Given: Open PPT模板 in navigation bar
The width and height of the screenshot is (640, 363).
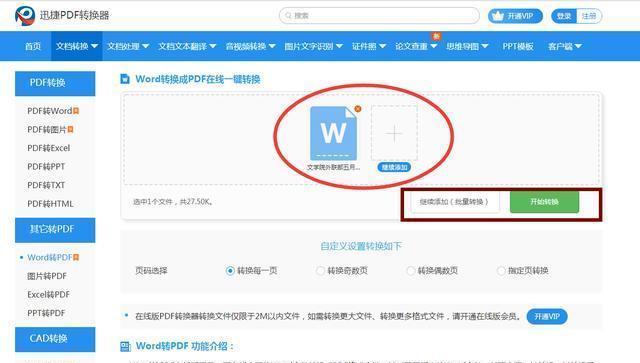Looking at the screenshot, I should click(x=518, y=46).
